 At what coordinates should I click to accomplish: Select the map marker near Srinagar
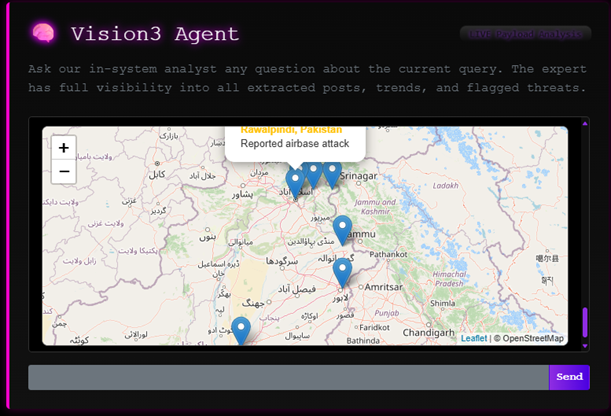(x=332, y=176)
